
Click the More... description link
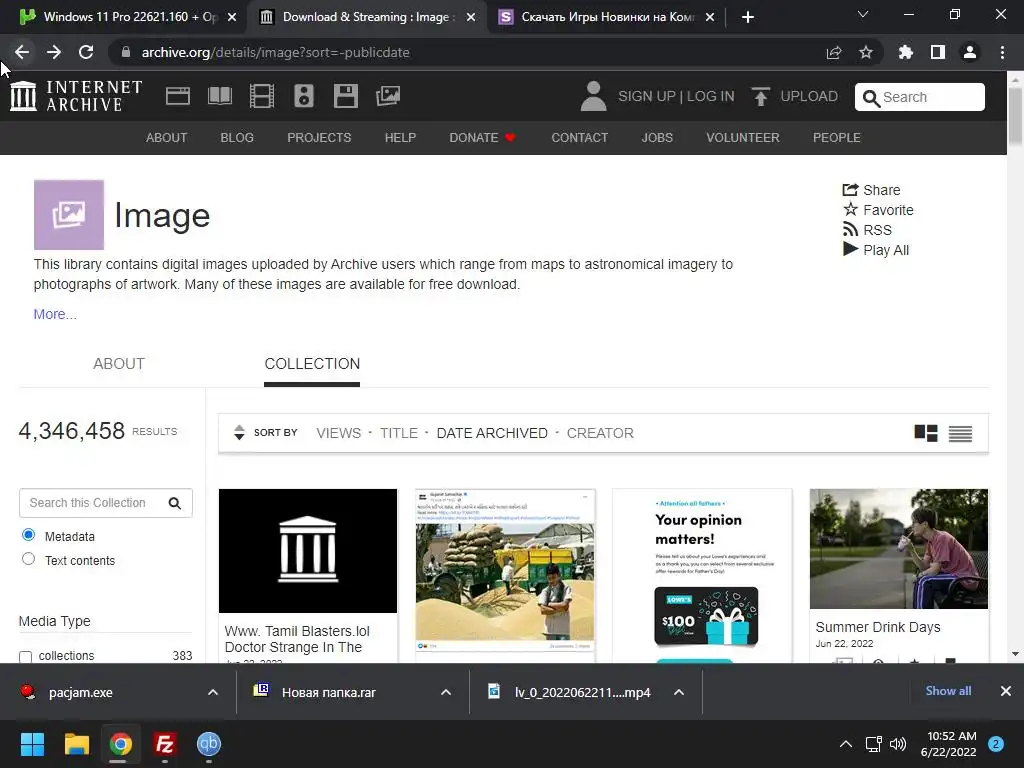(x=55, y=314)
